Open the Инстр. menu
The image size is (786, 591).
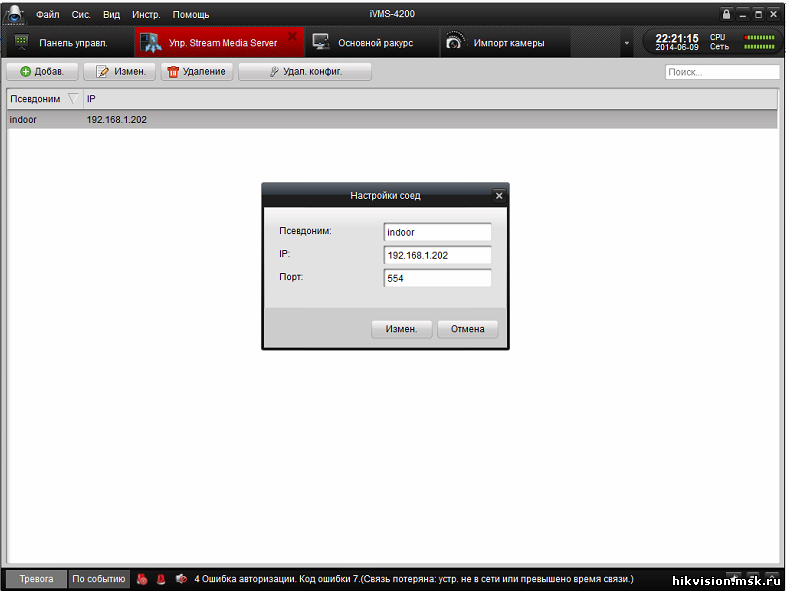(x=146, y=15)
